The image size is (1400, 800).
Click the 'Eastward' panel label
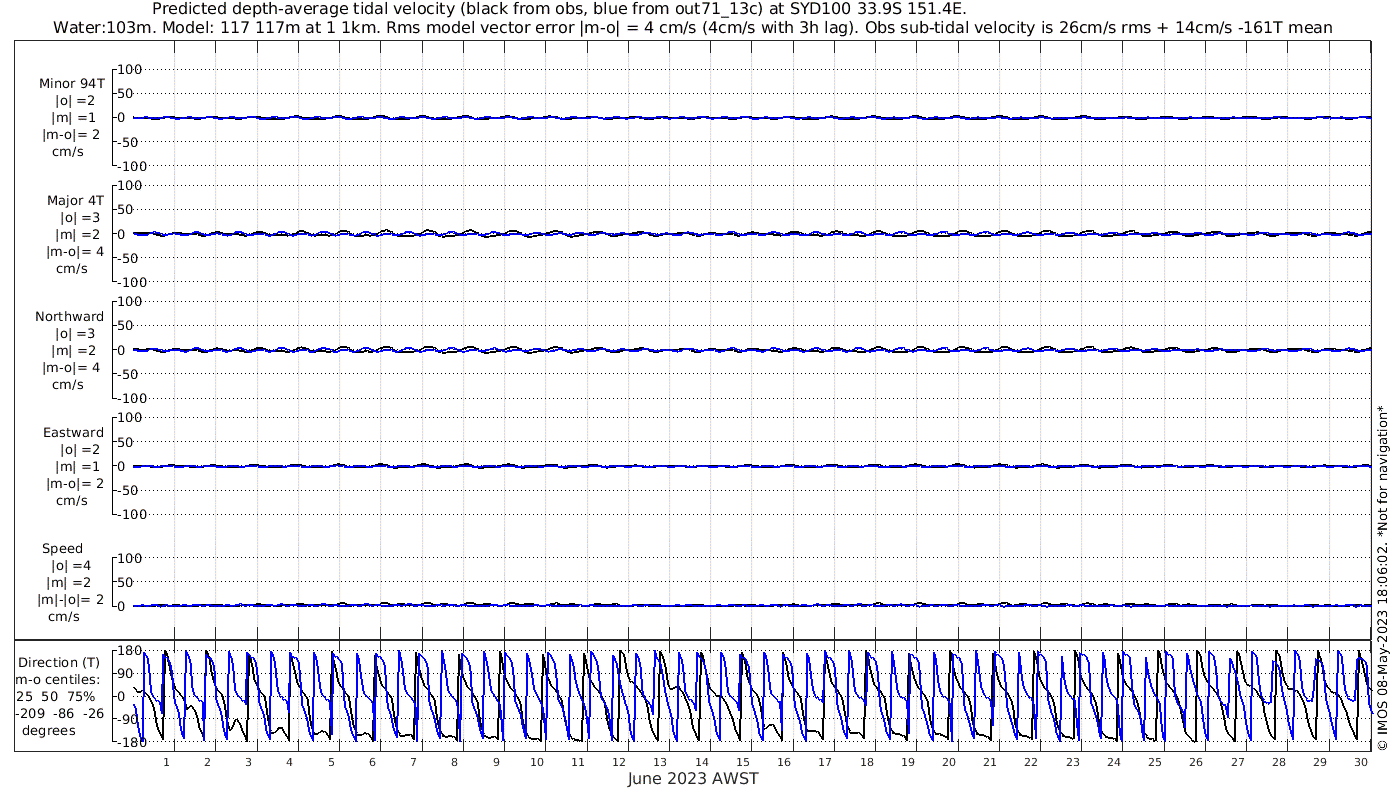74,432
